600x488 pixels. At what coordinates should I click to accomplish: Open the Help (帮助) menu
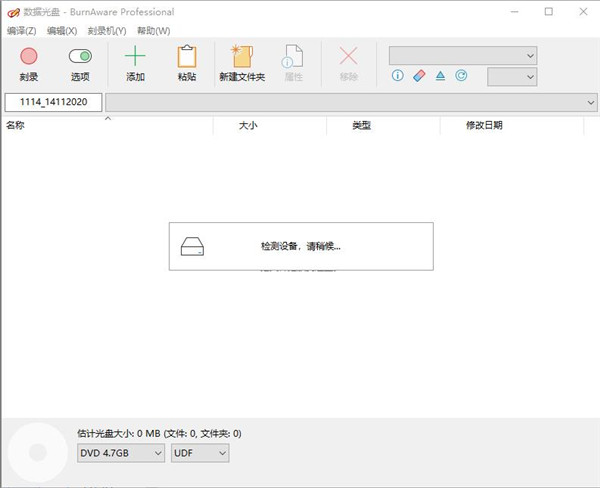[153, 31]
